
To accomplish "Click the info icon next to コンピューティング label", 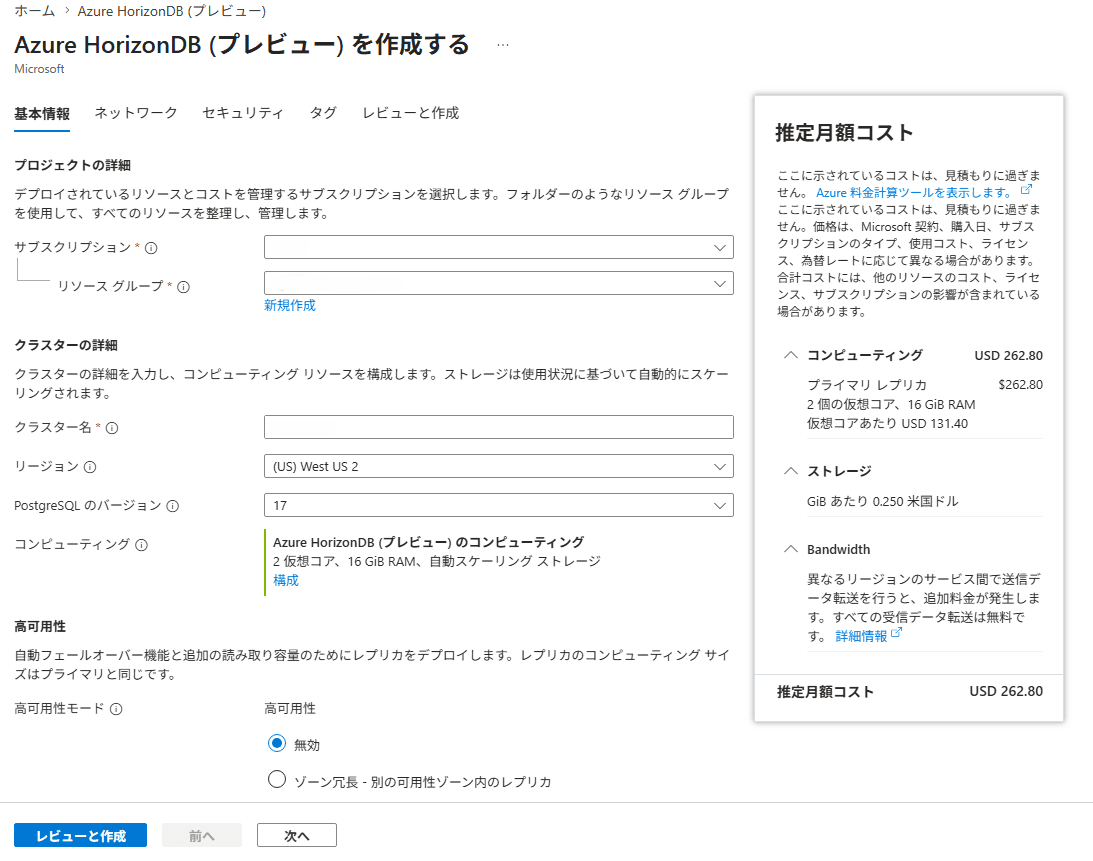I will [x=142, y=545].
